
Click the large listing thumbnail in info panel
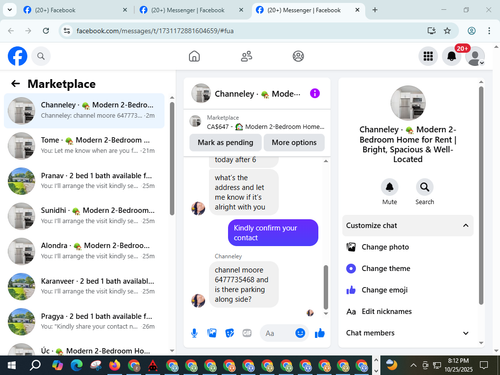(408, 103)
